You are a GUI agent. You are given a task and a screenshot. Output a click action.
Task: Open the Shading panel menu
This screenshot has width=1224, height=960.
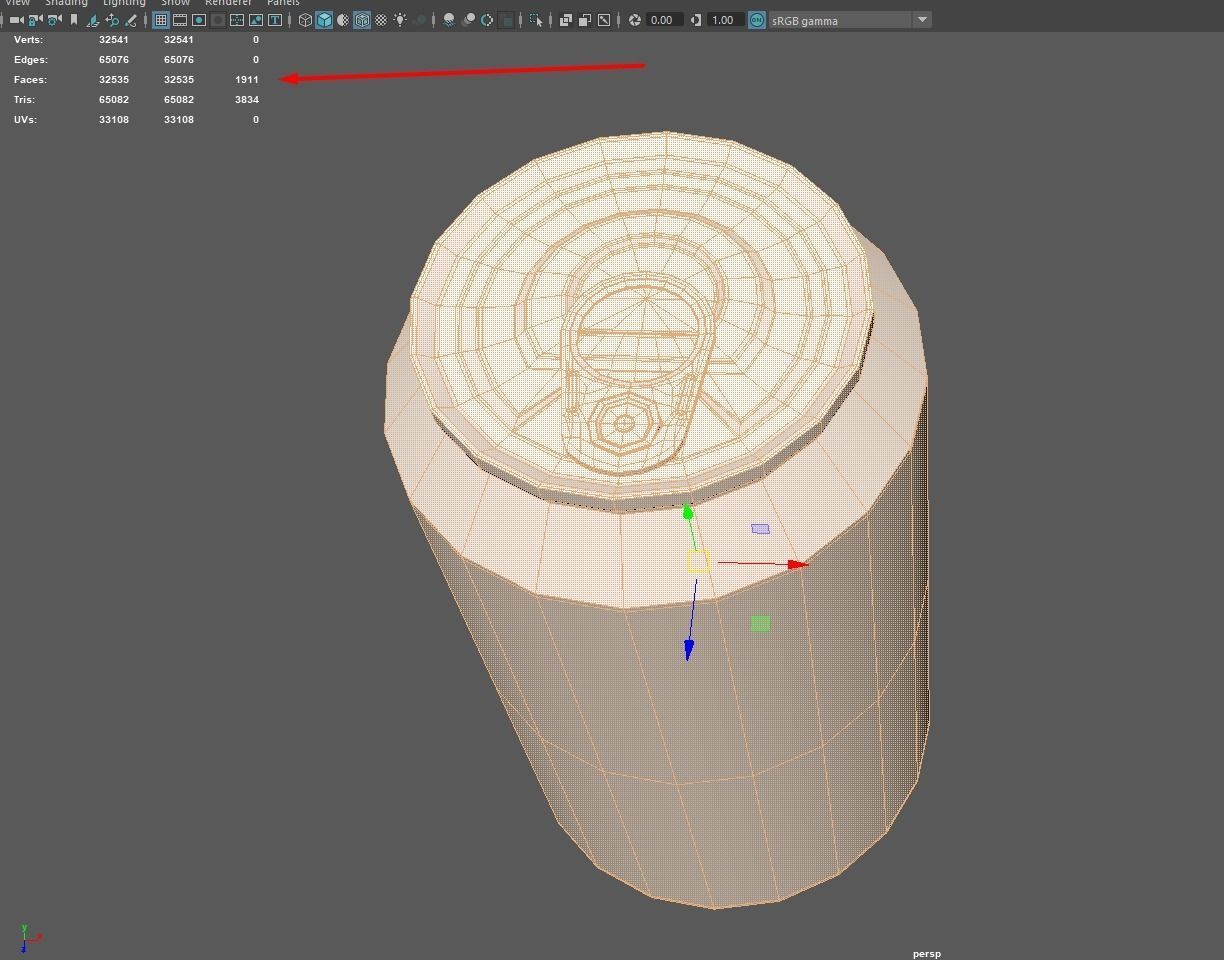pyautogui.click(x=66, y=3)
